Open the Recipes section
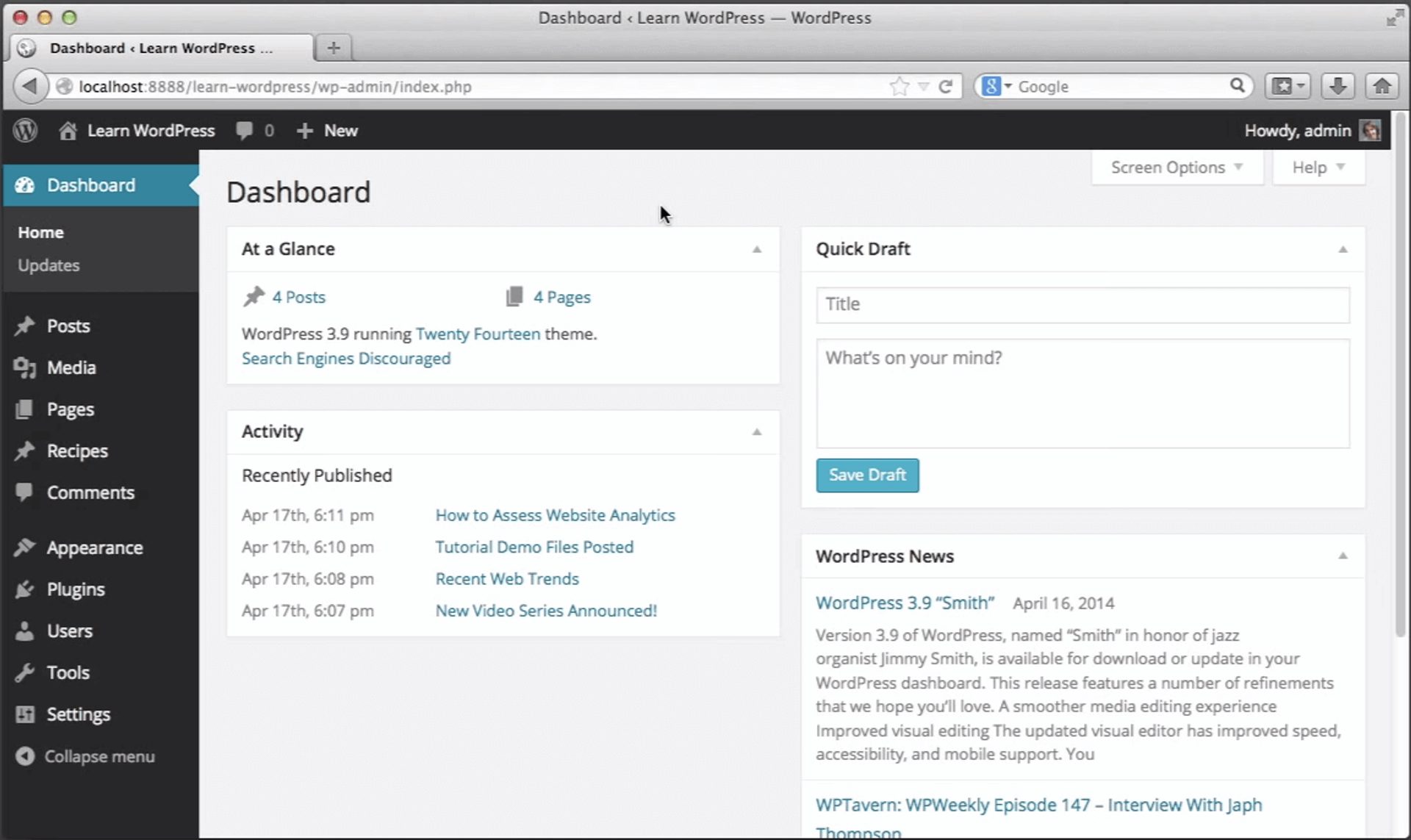Viewport: 1411px width, 840px height. [x=76, y=450]
